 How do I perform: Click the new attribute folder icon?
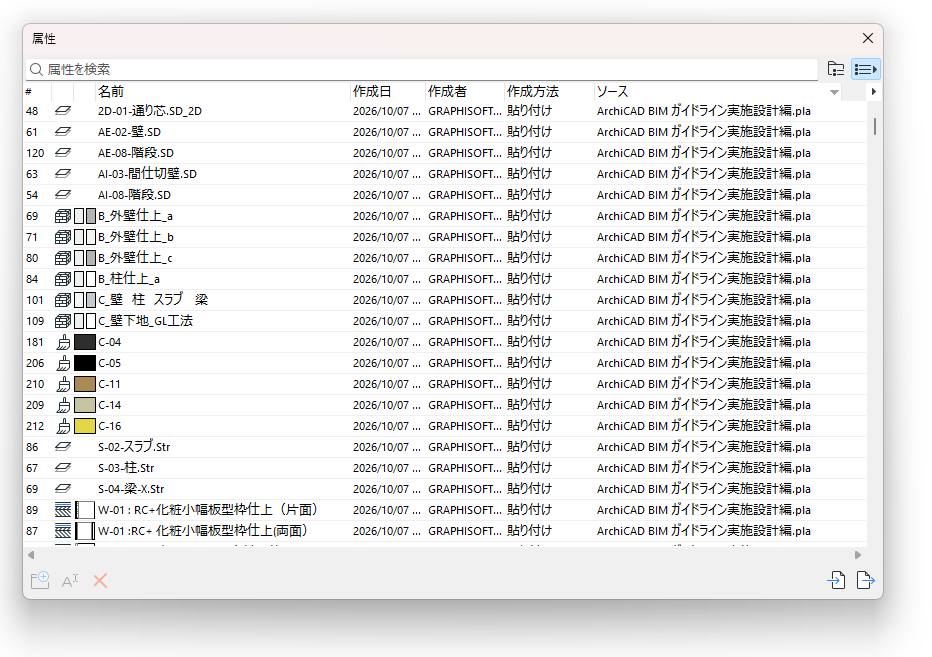(40, 580)
